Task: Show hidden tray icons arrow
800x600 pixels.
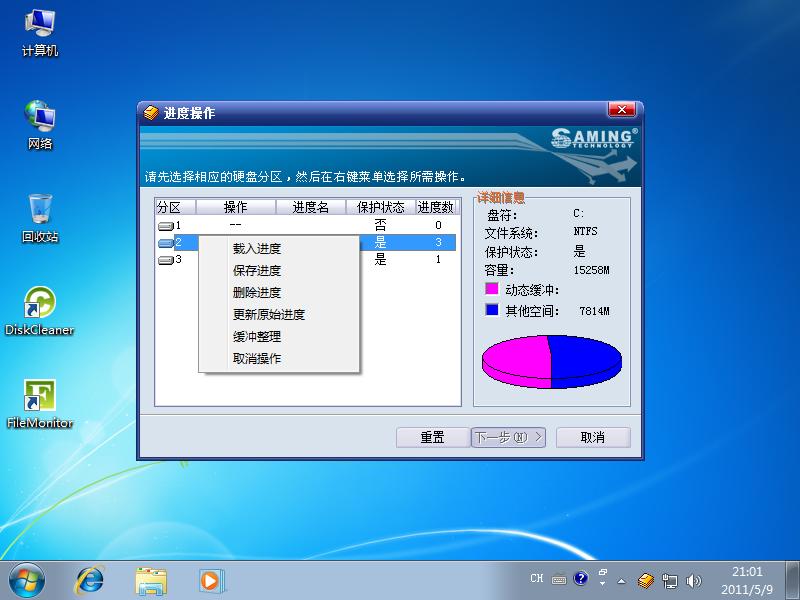Action: click(622, 579)
